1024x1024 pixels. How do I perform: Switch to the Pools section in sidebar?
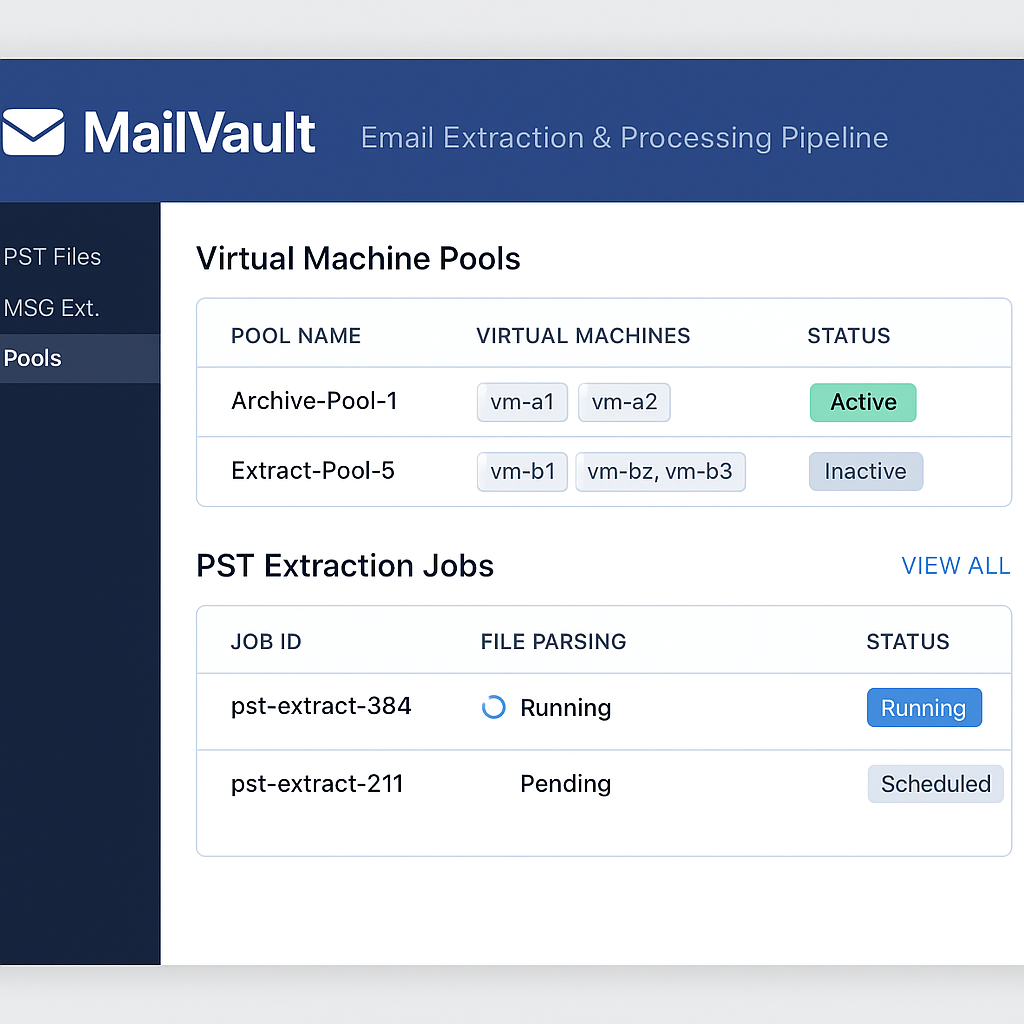[32, 358]
